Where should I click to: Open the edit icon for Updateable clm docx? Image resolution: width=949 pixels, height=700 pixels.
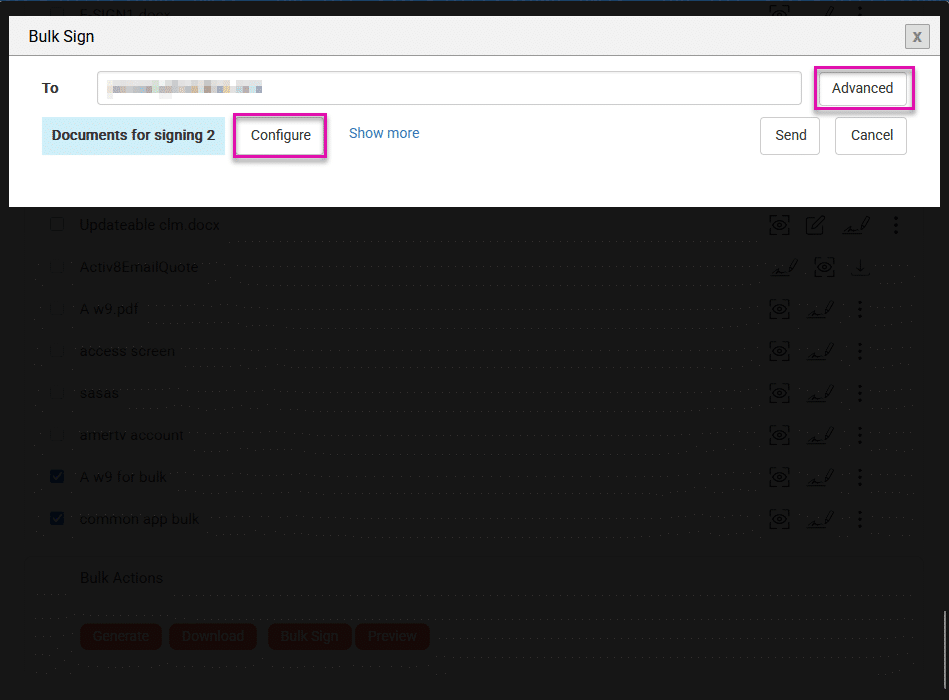[814, 225]
